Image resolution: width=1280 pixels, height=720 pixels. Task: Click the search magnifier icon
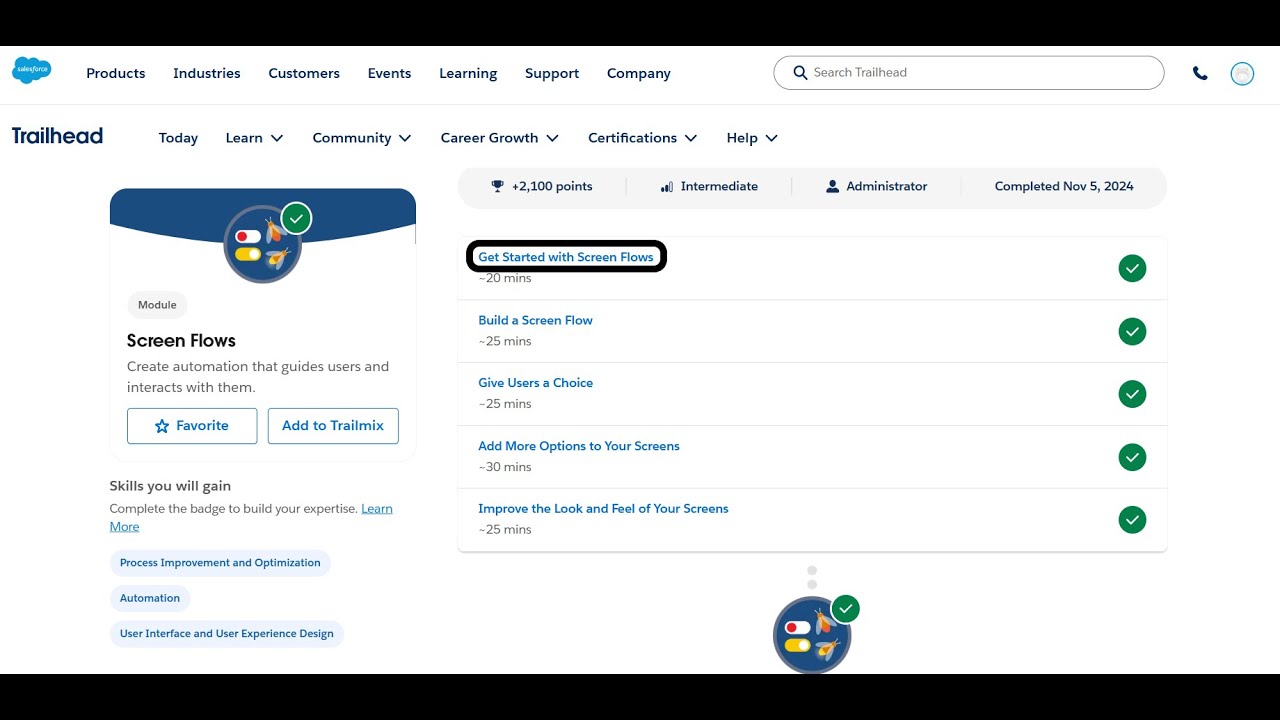800,72
